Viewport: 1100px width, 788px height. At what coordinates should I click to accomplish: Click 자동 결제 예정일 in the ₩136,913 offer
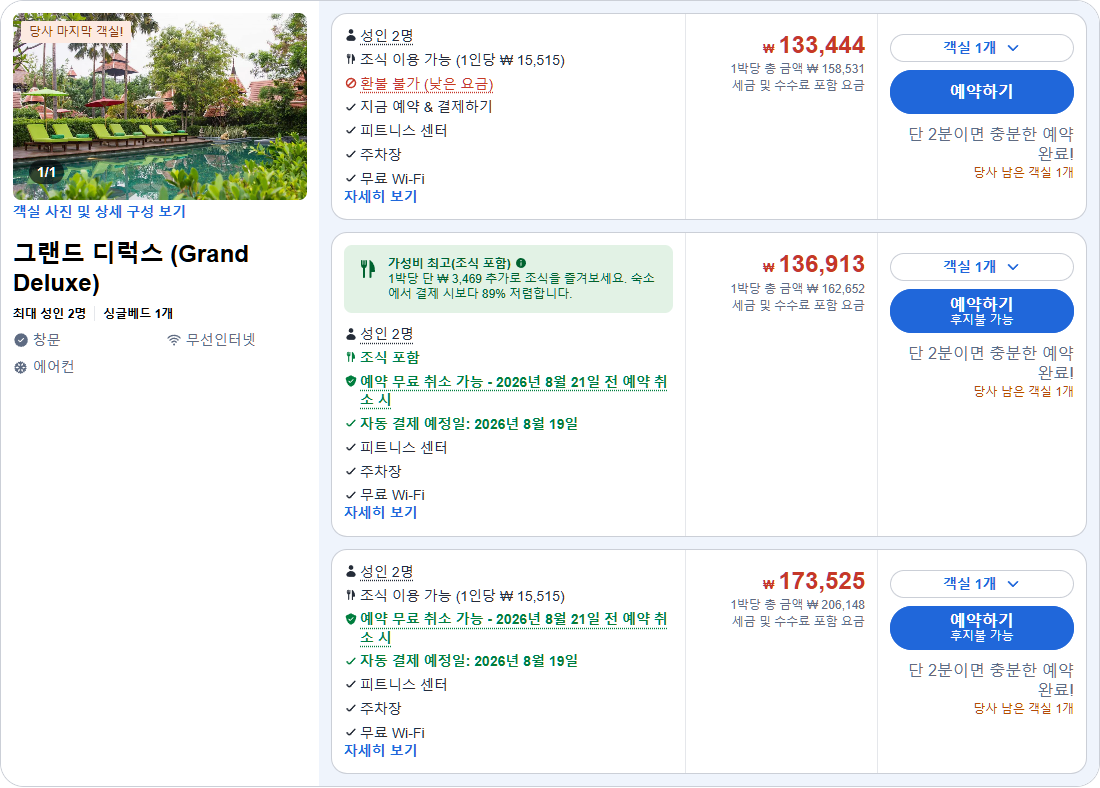[x=469, y=424]
